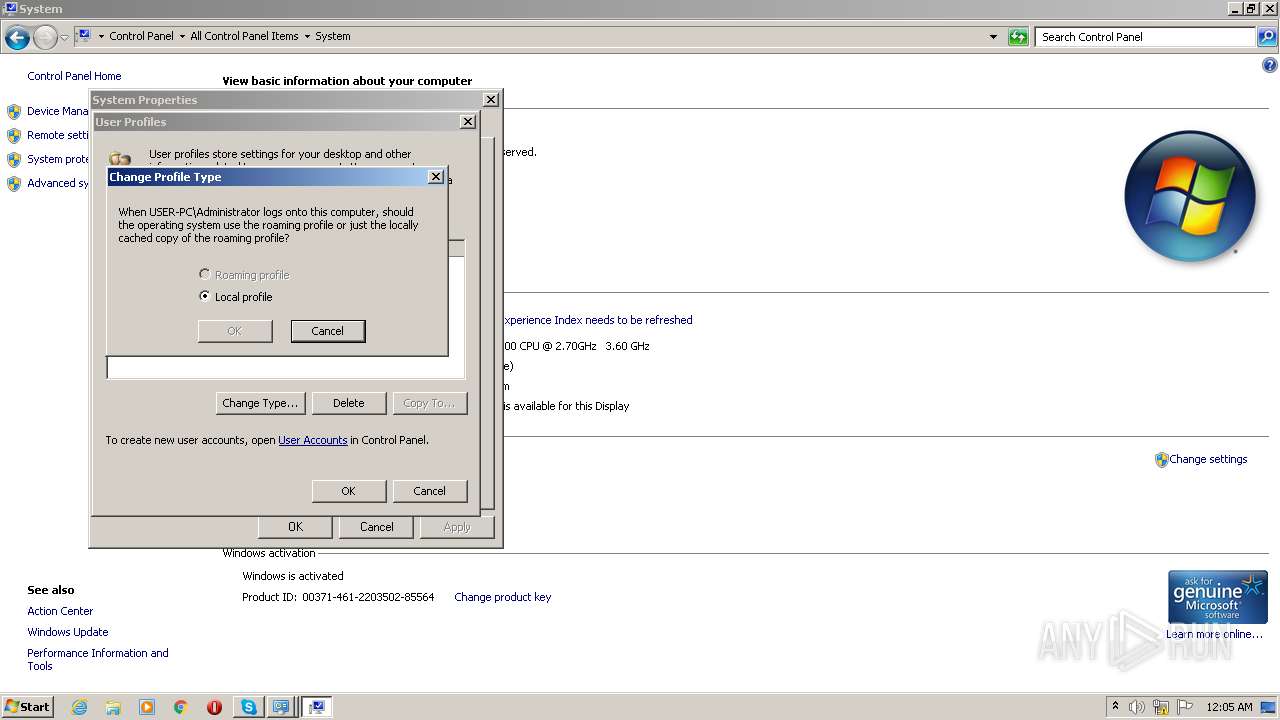Click the greyed OK in Change Profile Type

pos(235,331)
